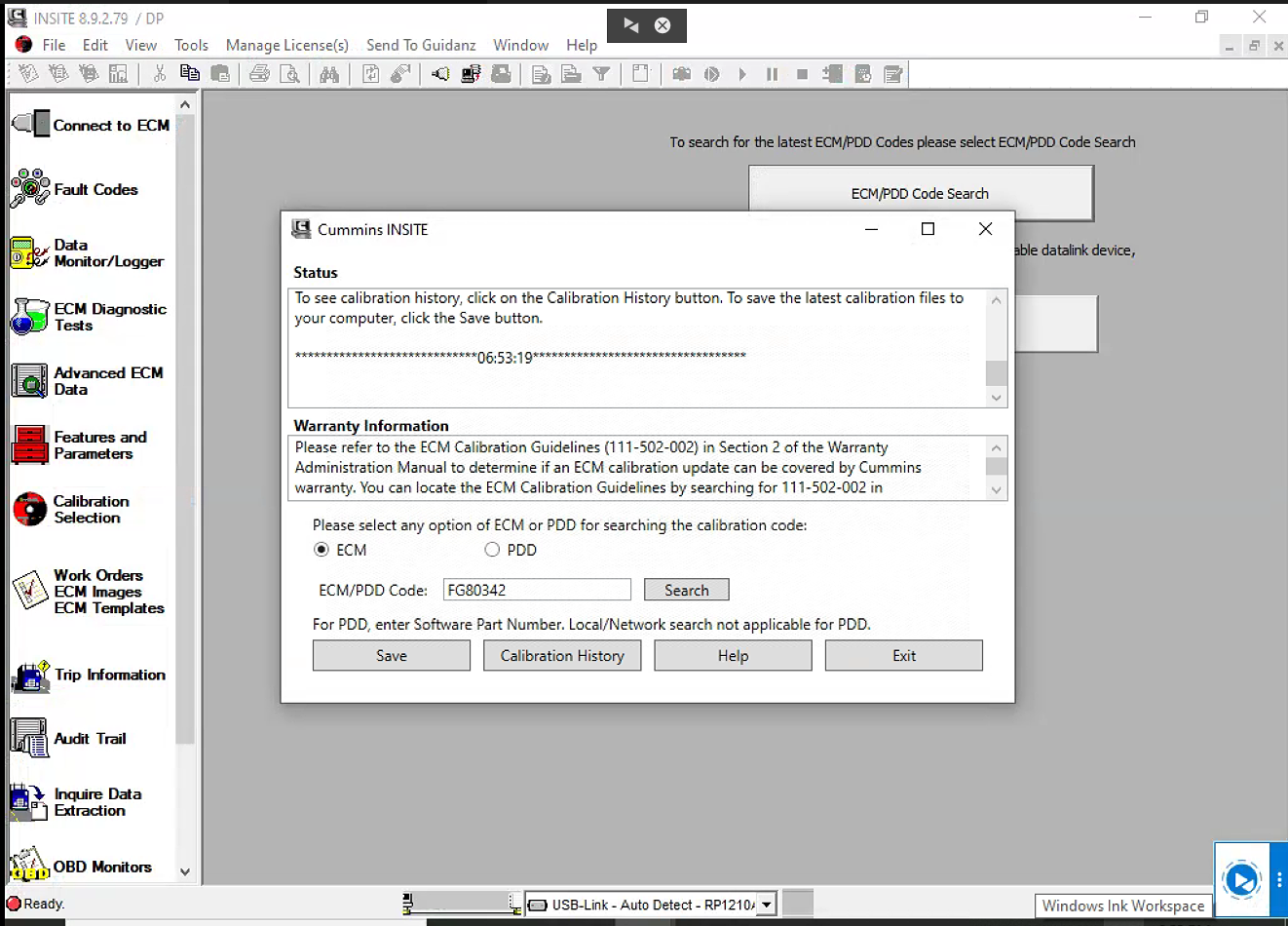The width and height of the screenshot is (1288, 926).
Task: Click the sidebar scroll up arrow
Action: click(185, 104)
